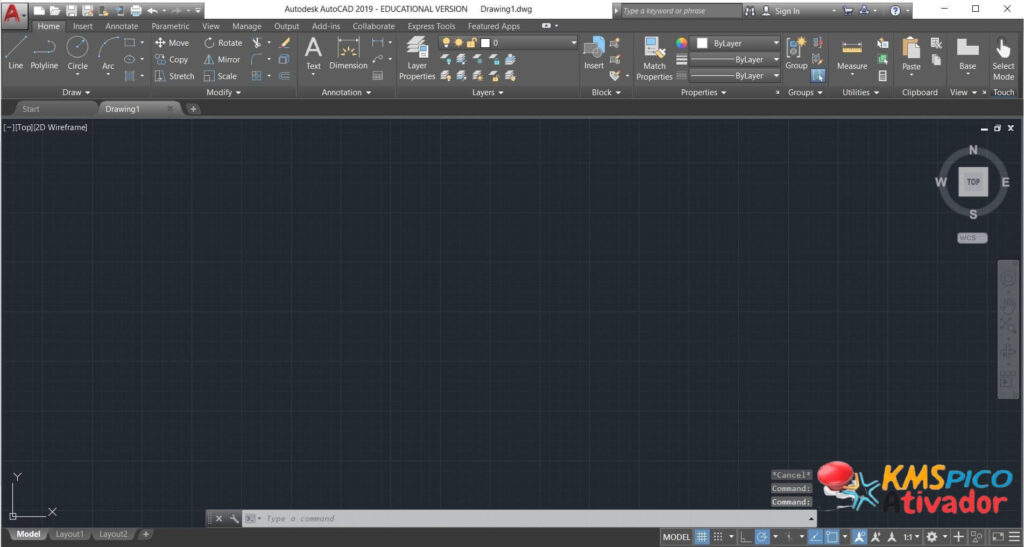1024x547 pixels.
Task: Activate the Scale tool
Action: point(220,76)
